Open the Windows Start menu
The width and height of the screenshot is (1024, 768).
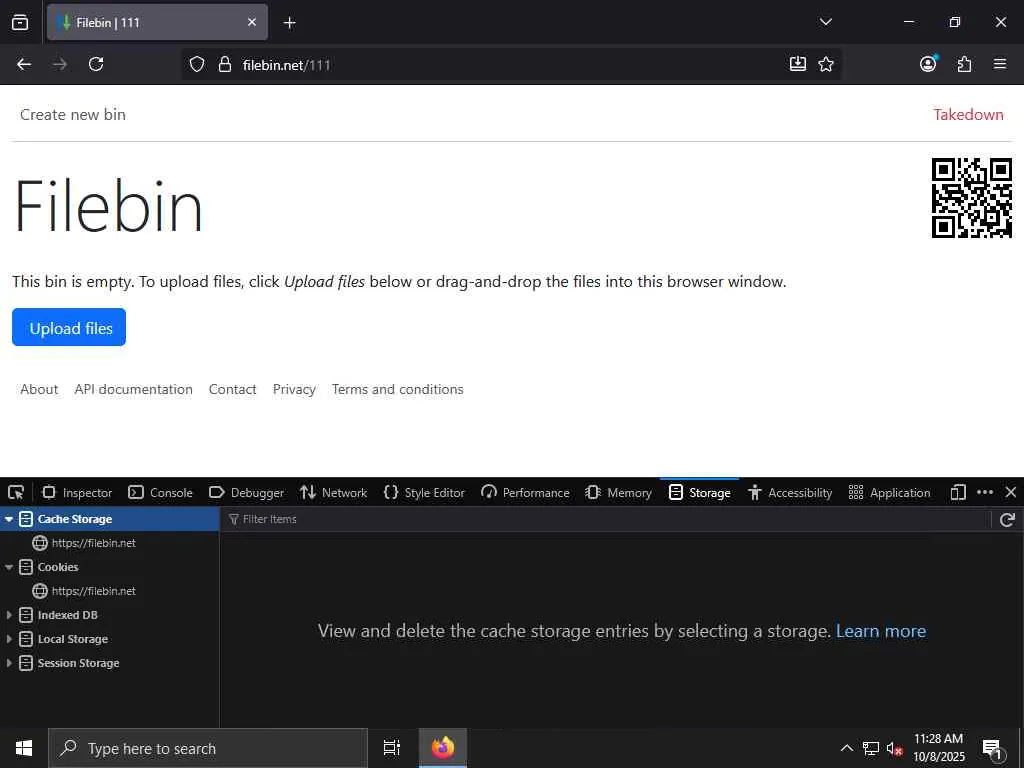tap(24, 748)
